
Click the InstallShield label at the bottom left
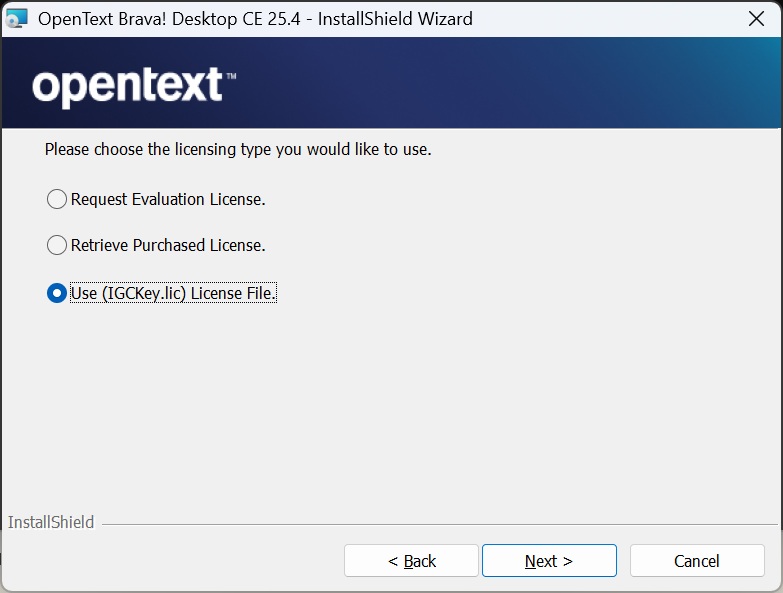pos(51,522)
